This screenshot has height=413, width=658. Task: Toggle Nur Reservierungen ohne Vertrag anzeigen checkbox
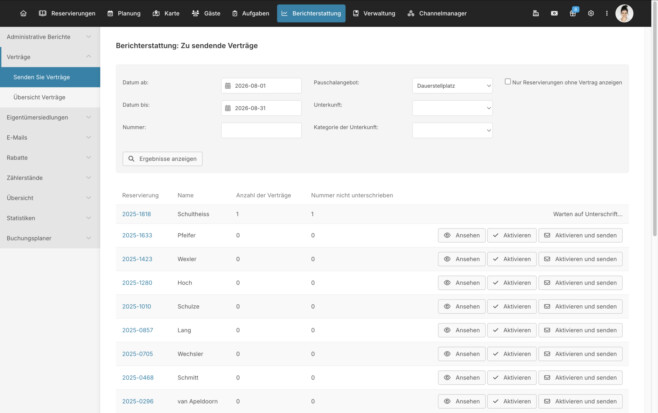(508, 82)
